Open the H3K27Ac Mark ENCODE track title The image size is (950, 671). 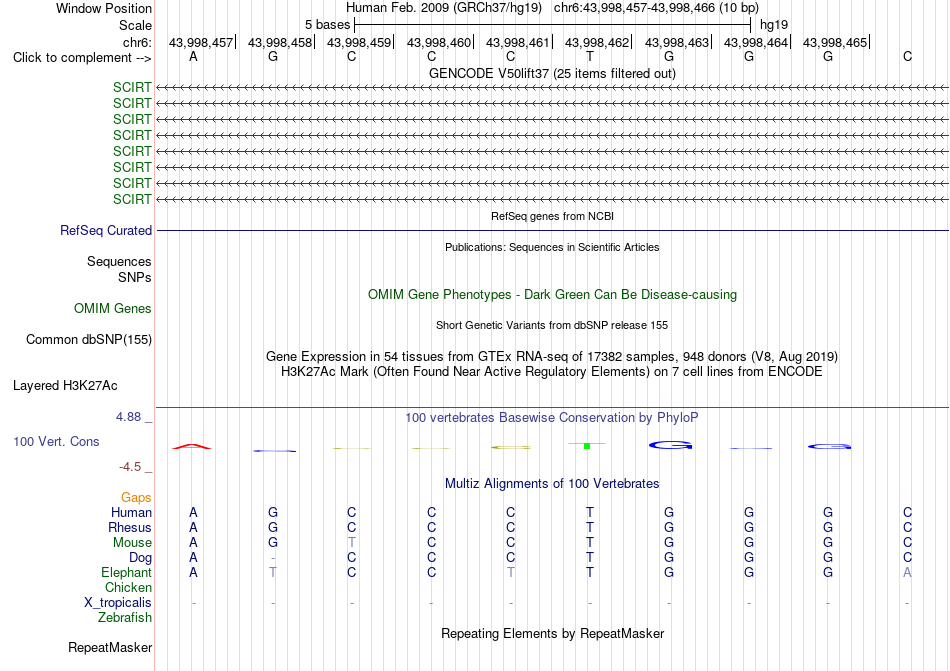pyautogui.click(x=552, y=372)
